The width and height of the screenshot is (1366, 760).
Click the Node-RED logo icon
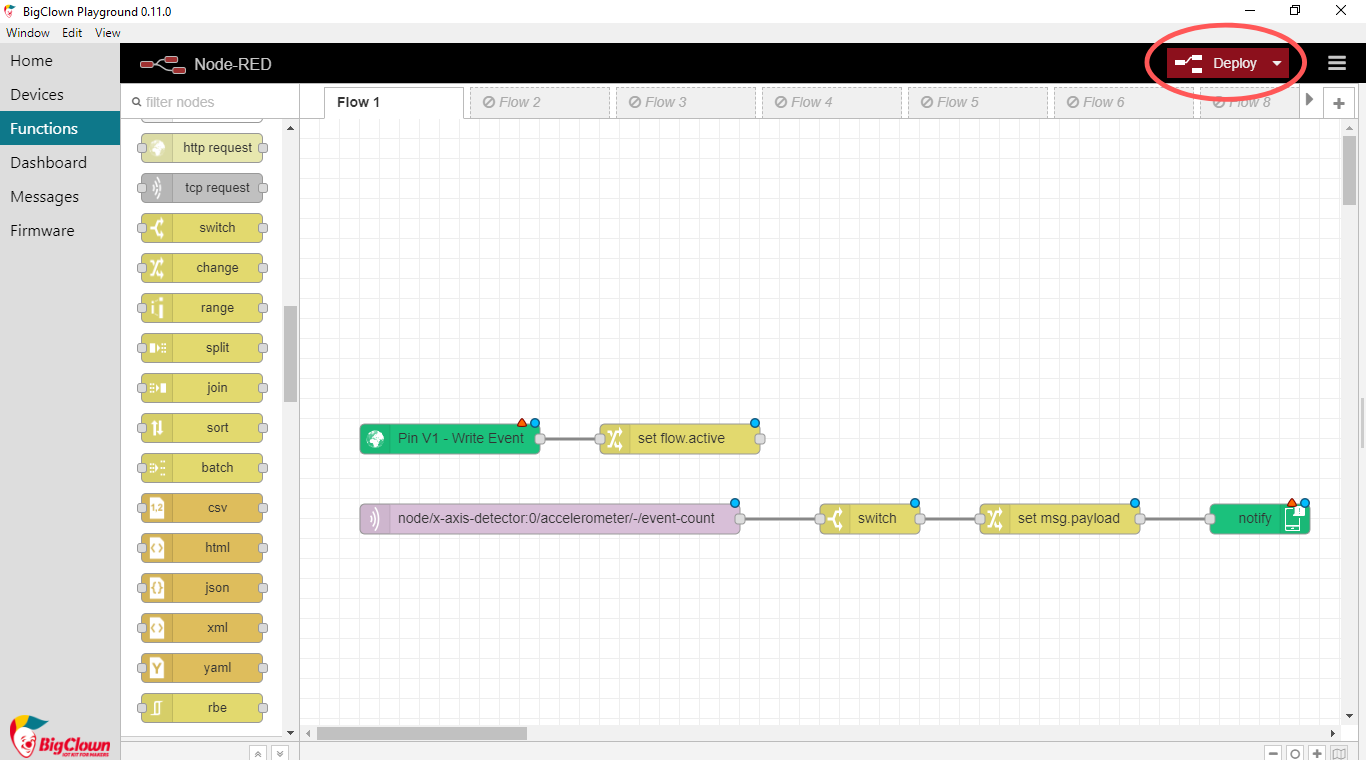click(x=163, y=64)
